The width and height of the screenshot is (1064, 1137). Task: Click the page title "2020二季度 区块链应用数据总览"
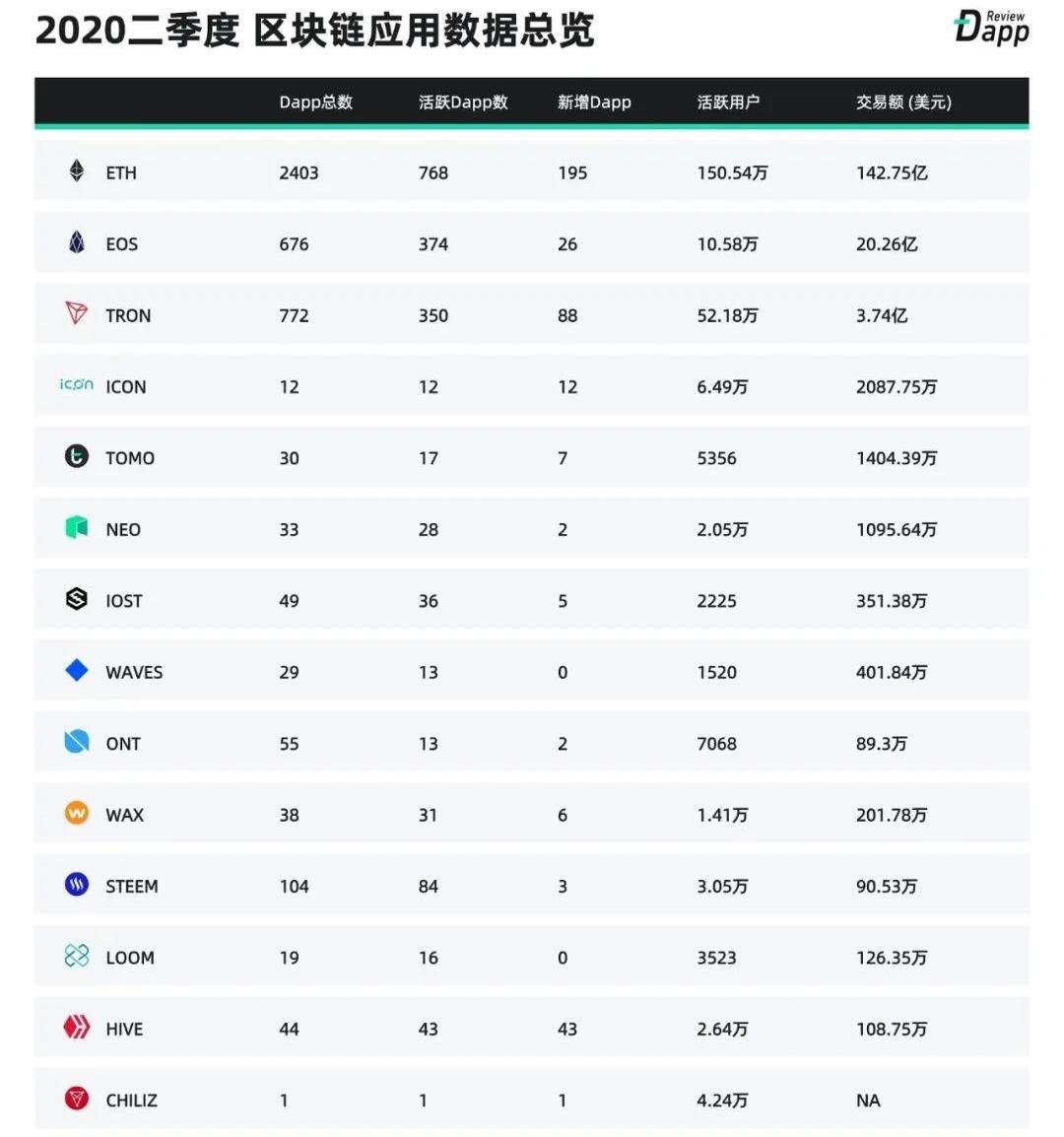click(315, 32)
